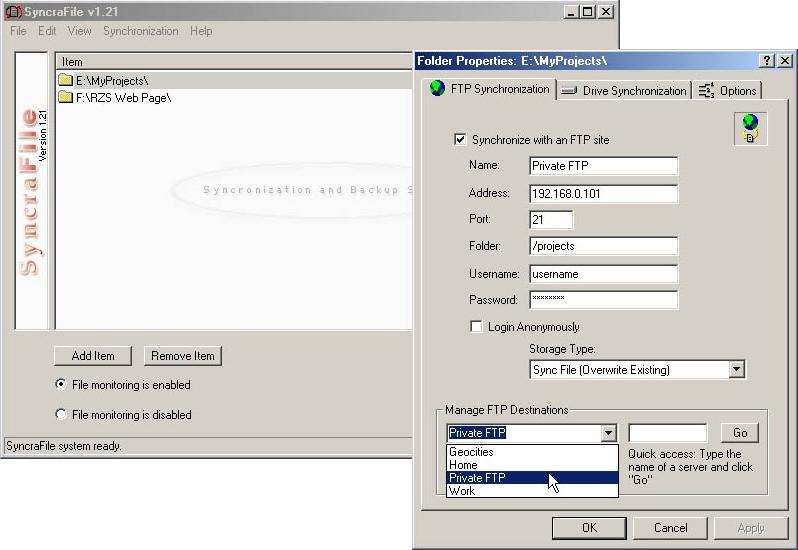The height and width of the screenshot is (550, 798).
Task: Collapse the Manage FTP Destinations dropdown arrow
Action: 608,433
